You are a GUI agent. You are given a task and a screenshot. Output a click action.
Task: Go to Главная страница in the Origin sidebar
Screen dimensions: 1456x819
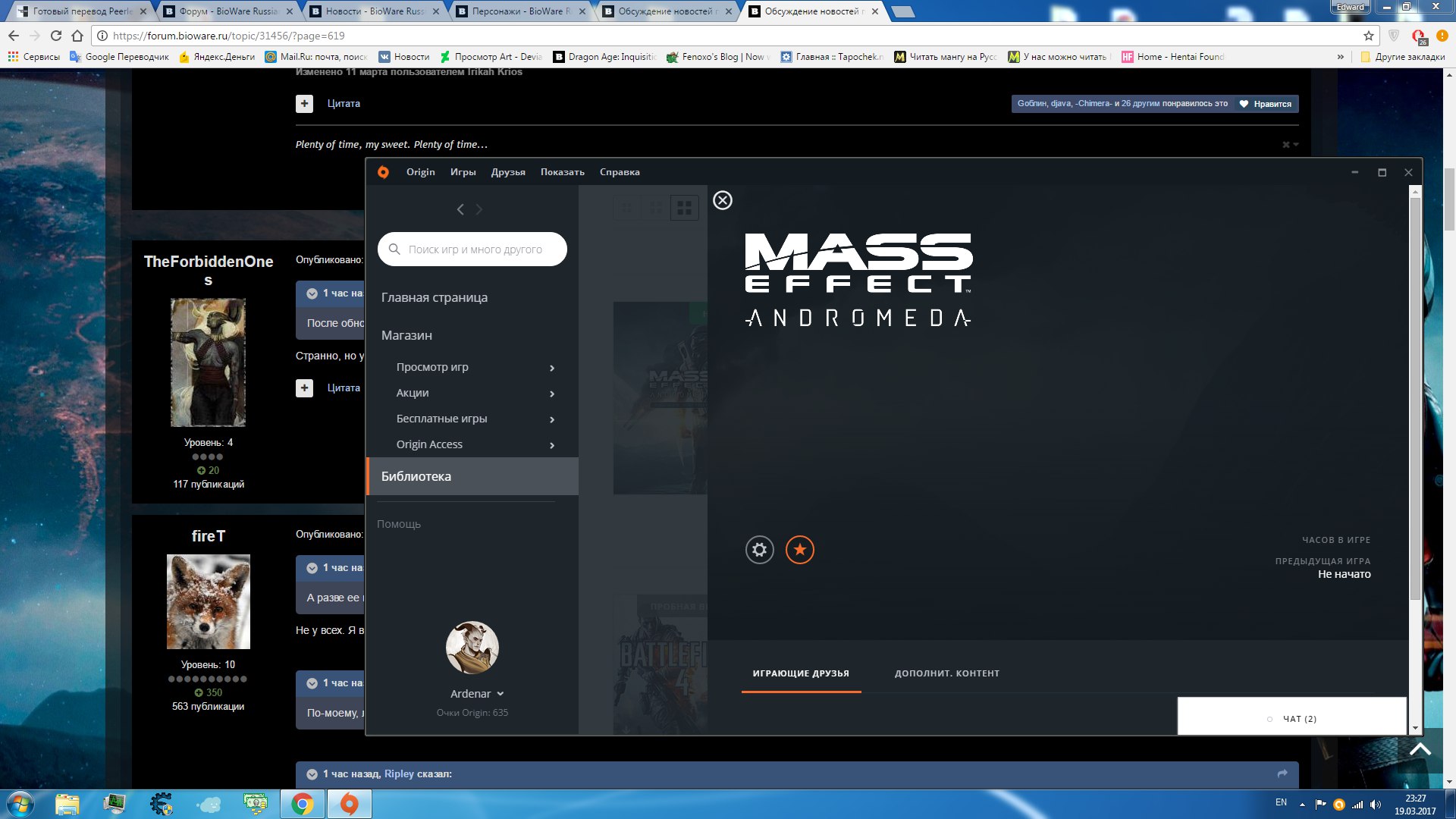[435, 297]
